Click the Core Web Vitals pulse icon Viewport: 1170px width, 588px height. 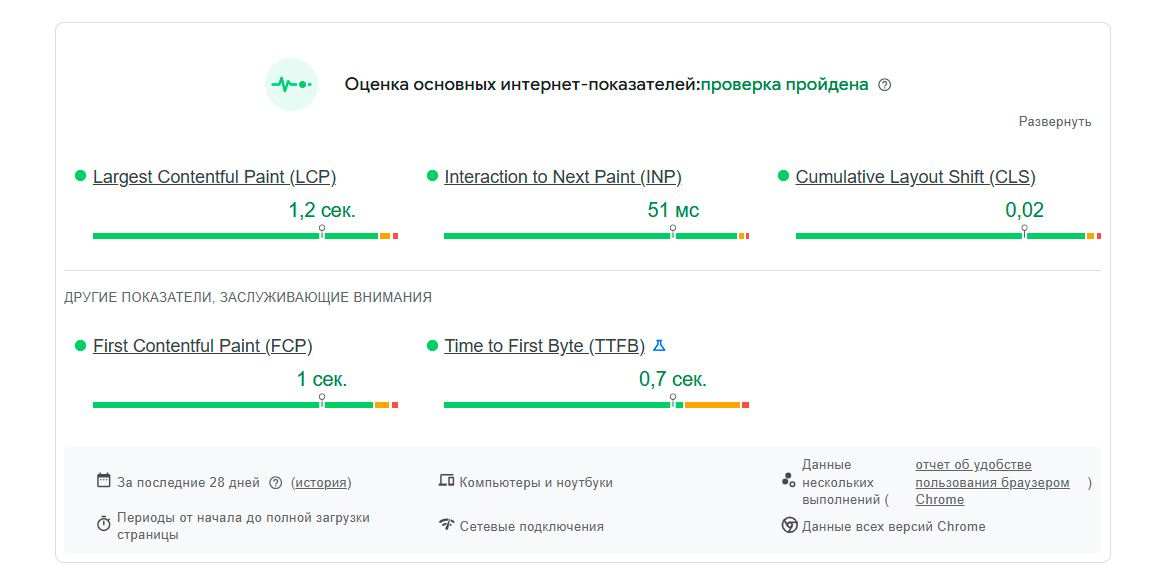pyautogui.click(x=291, y=85)
